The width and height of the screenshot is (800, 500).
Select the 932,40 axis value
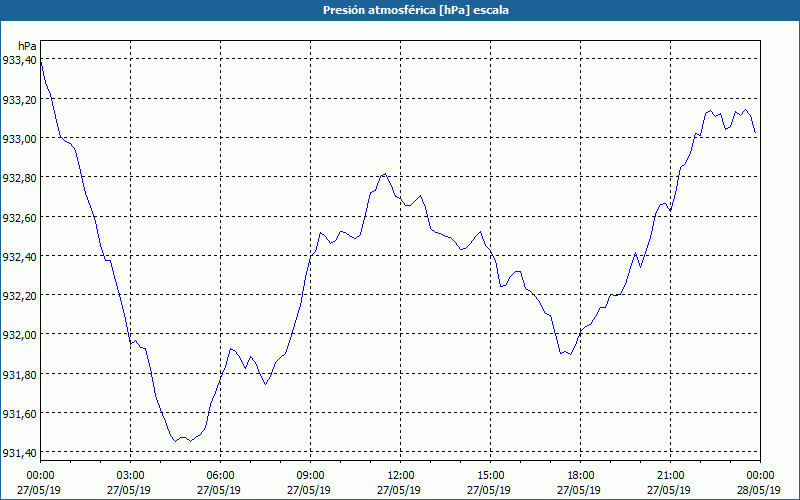19,257
